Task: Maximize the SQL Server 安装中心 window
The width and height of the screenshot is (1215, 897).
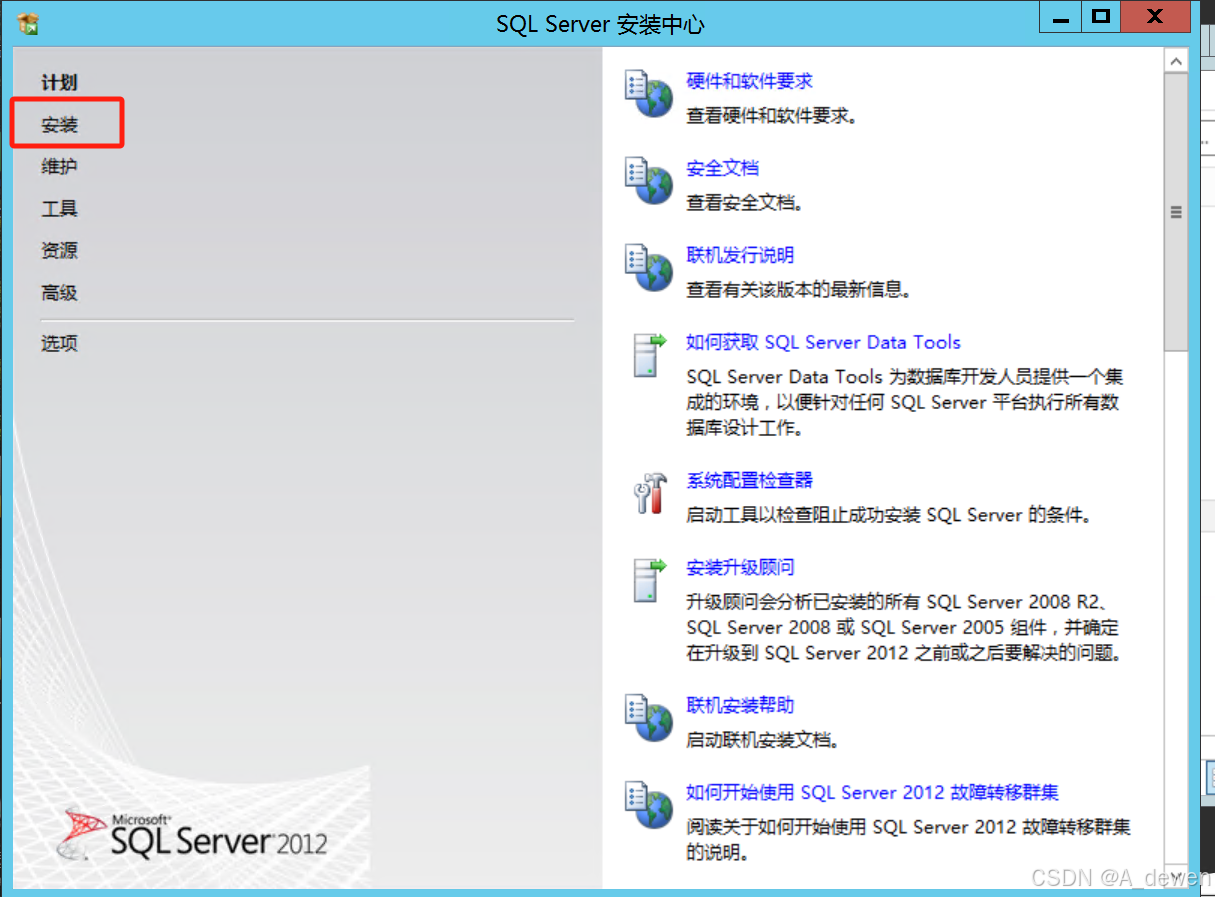Action: pos(1101,16)
